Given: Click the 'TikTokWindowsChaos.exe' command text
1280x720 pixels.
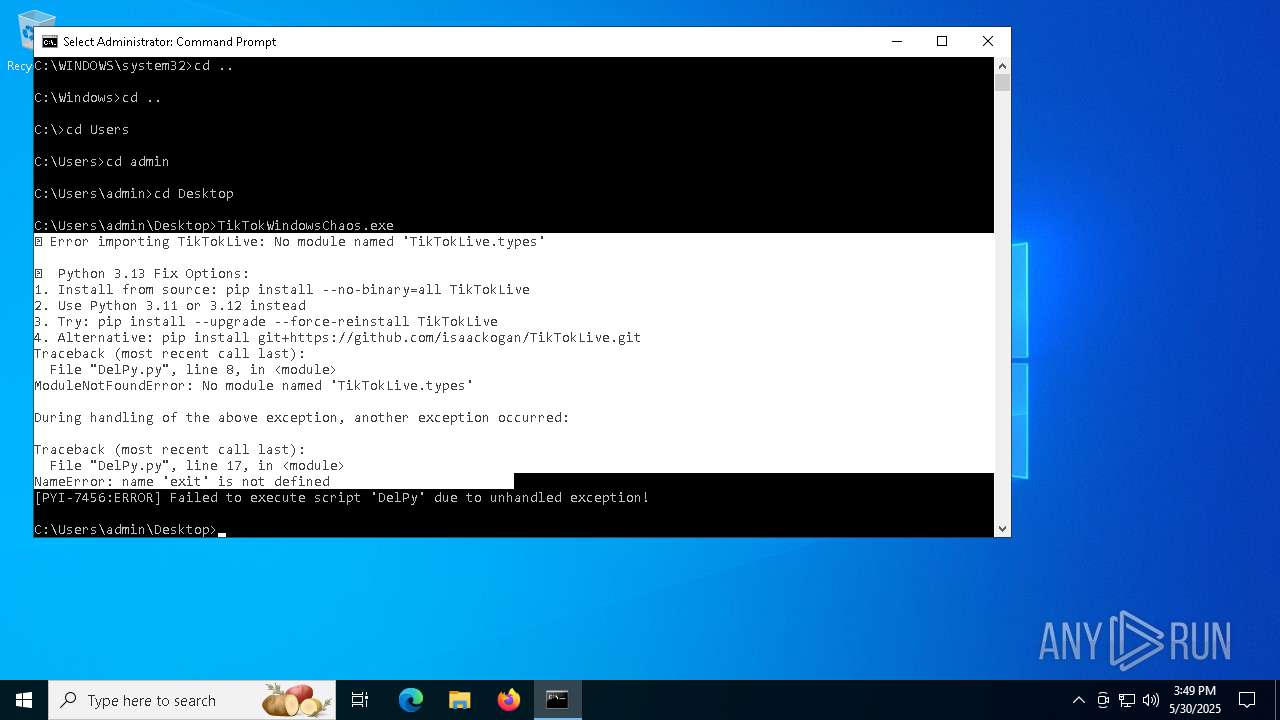Looking at the screenshot, I should tap(306, 225).
